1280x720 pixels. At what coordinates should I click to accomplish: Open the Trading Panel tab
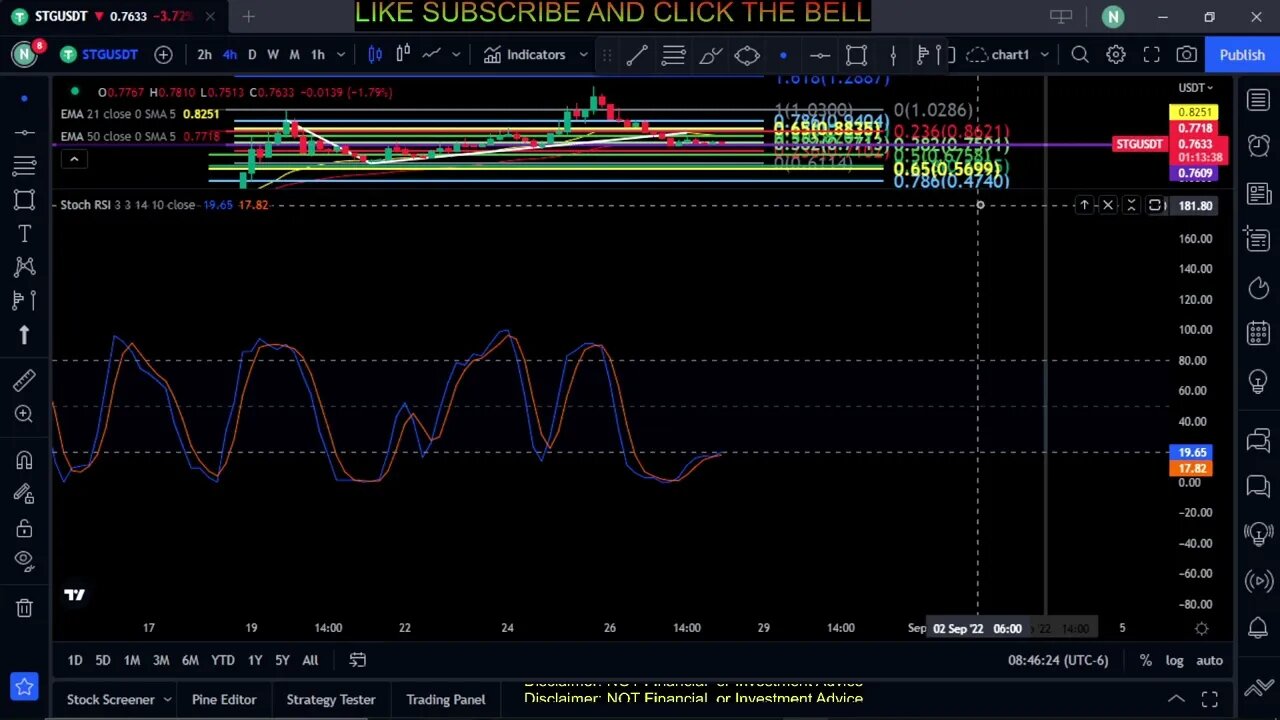pos(446,699)
